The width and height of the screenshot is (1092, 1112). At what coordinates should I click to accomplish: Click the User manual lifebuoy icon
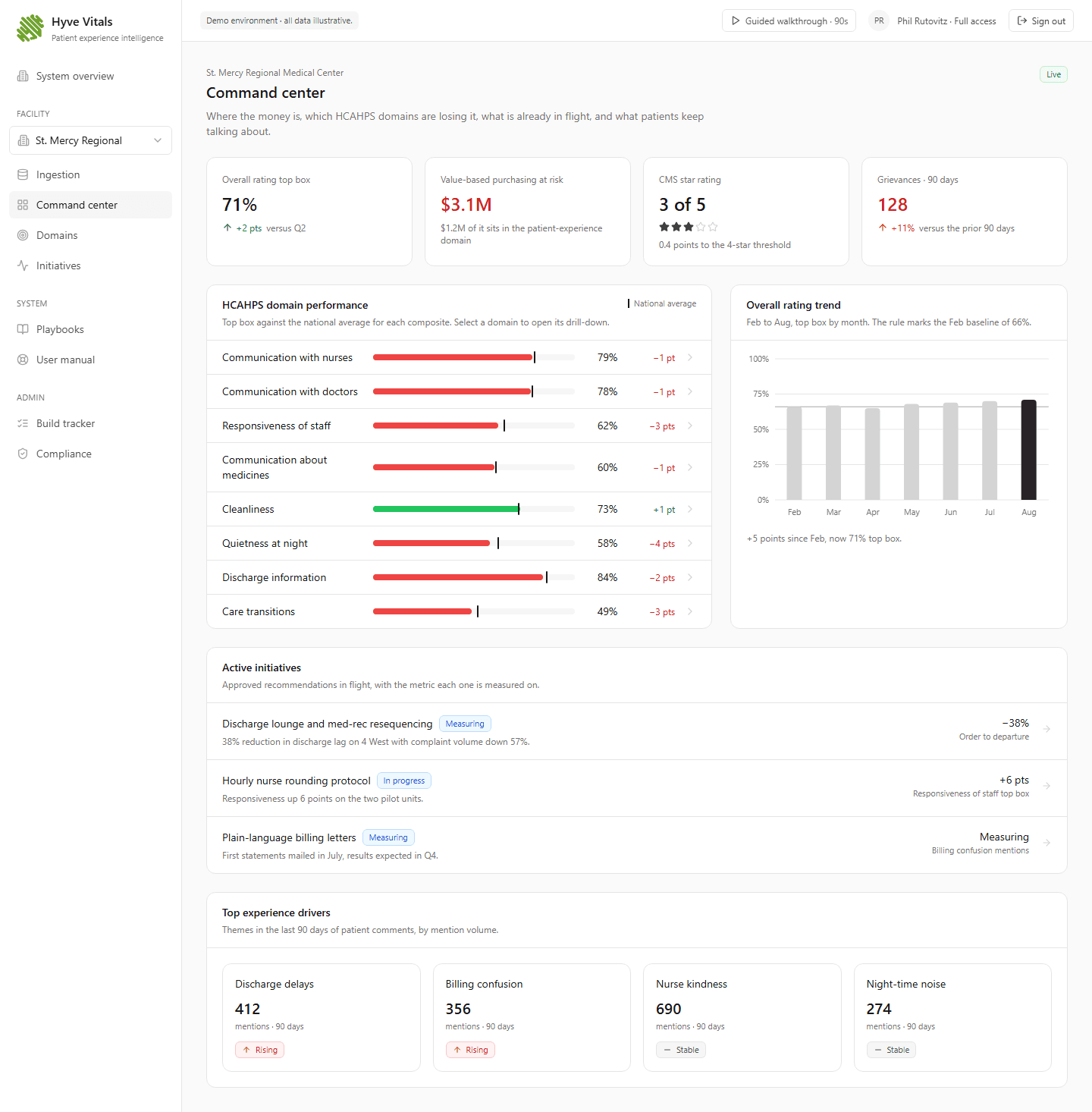[23, 360]
